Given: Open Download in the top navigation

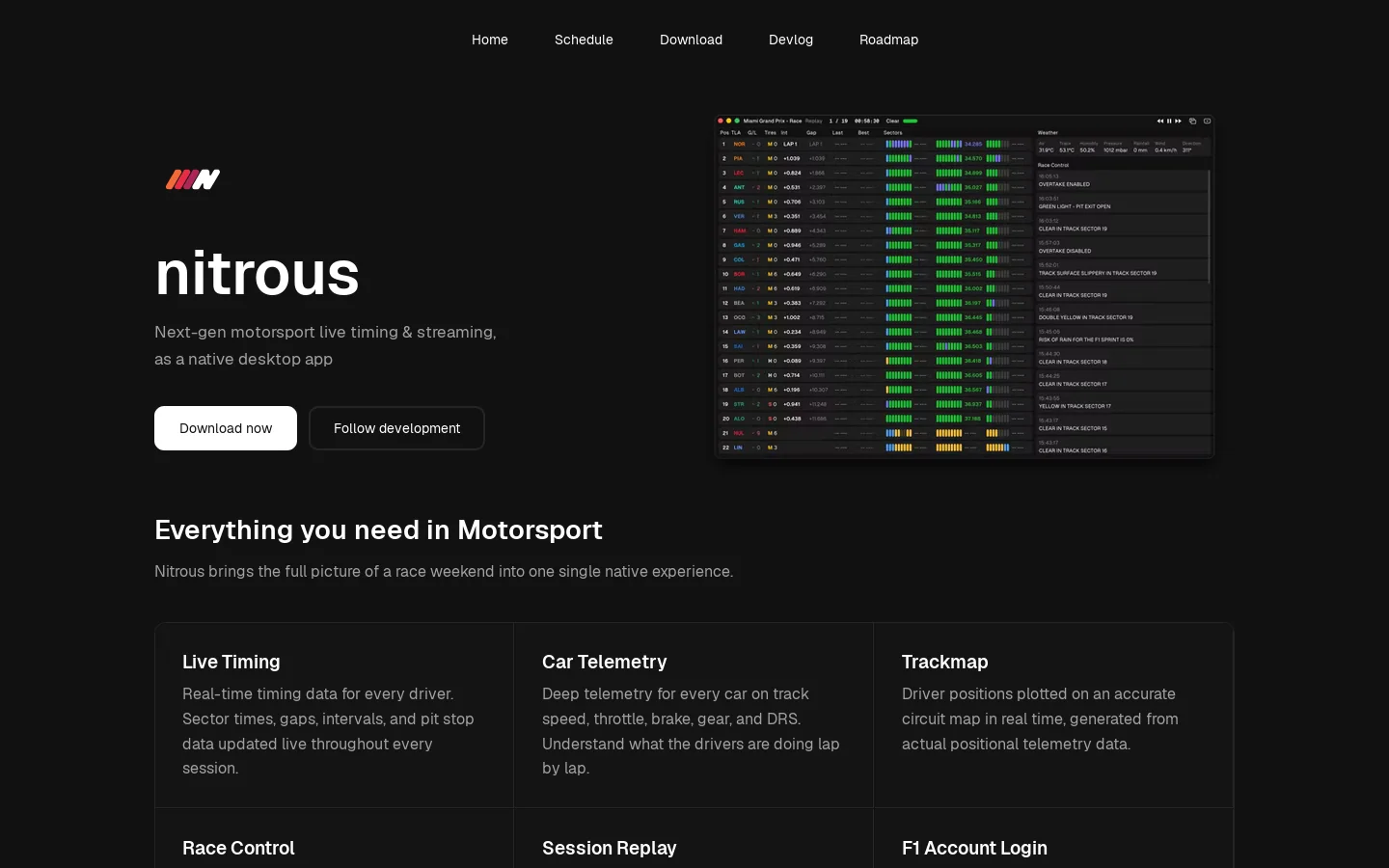Looking at the screenshot, I should click(691, 40).
